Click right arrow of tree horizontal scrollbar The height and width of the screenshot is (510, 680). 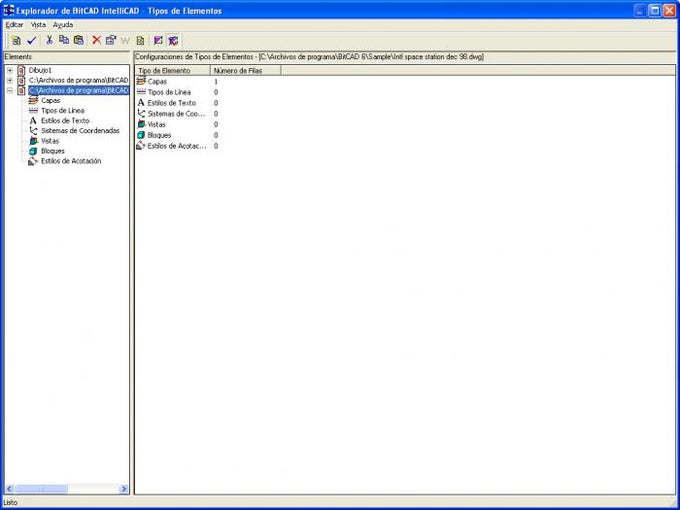pos(124,489)
